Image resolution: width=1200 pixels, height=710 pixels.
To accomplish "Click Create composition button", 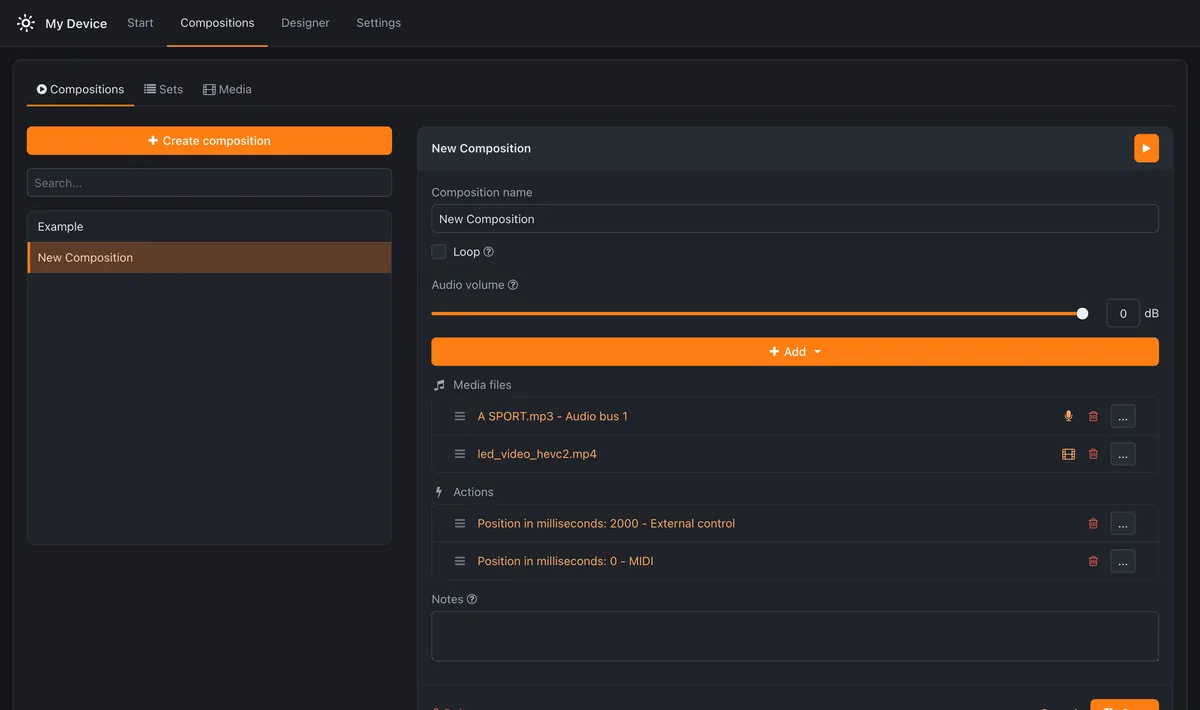I will tap(209, 141).
